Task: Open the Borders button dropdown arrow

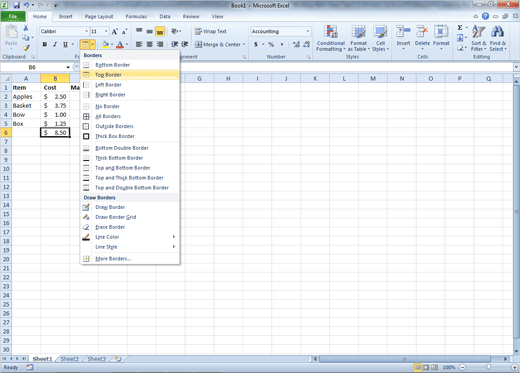Action: [93, 44]
